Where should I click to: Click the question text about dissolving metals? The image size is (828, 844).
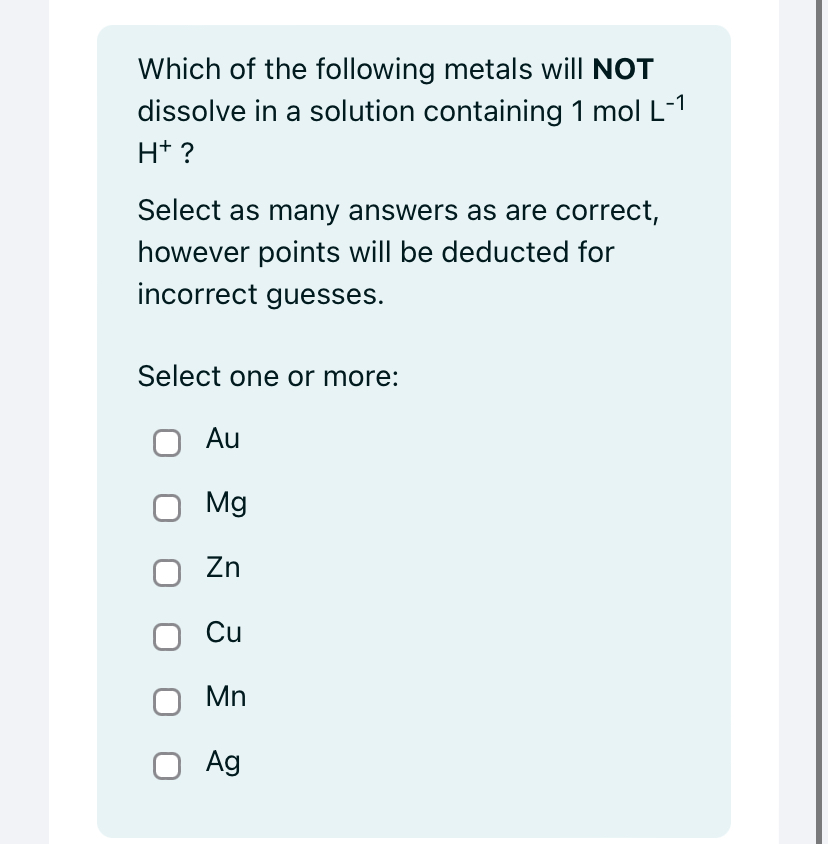(x=400, y=110)
